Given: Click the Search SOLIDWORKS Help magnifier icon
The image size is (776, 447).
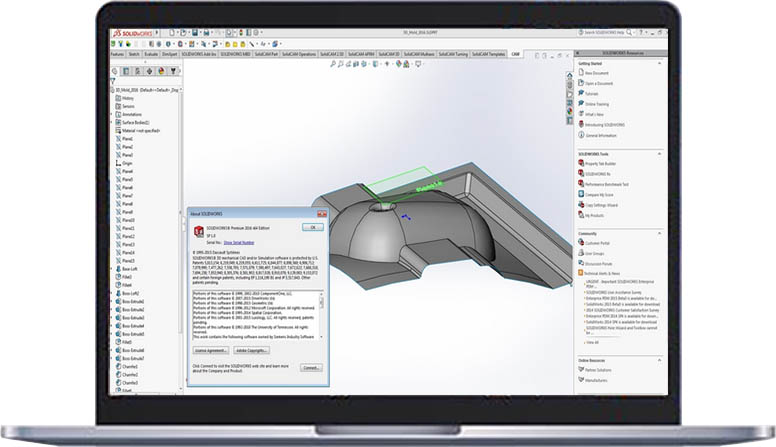Looking at the screenshot, I should coord(629,32).
